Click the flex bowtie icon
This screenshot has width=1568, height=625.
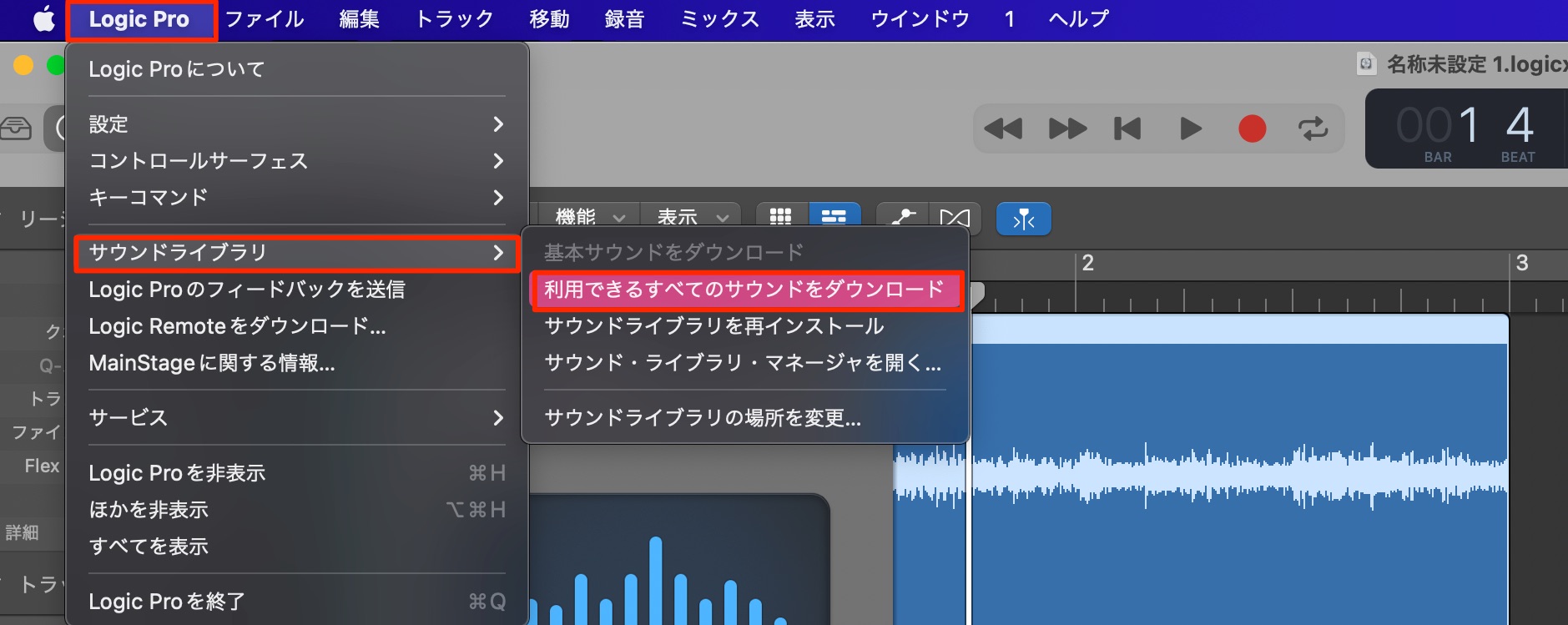[954, 217]
